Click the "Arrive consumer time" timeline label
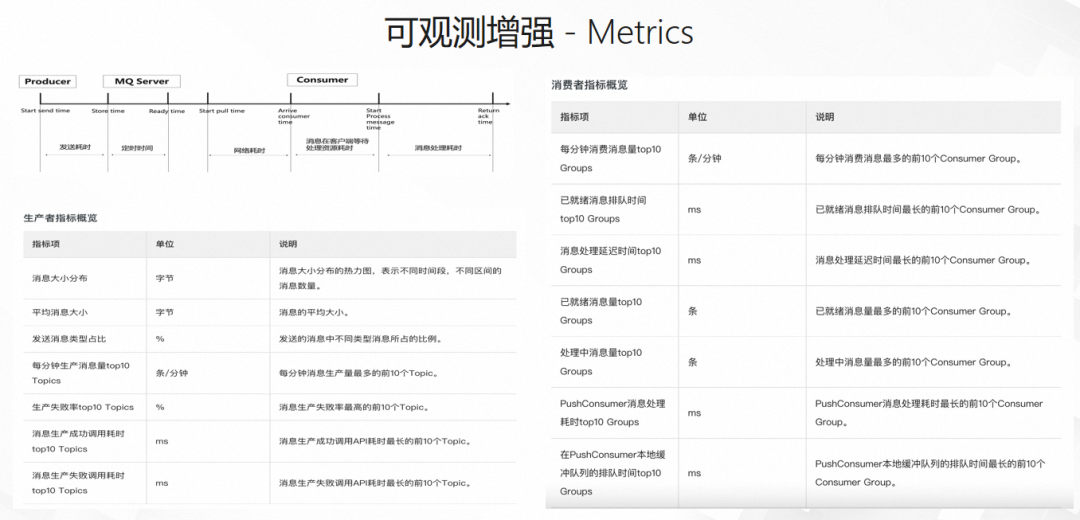Screen dimensions: 1080x520 coord(294,116)
